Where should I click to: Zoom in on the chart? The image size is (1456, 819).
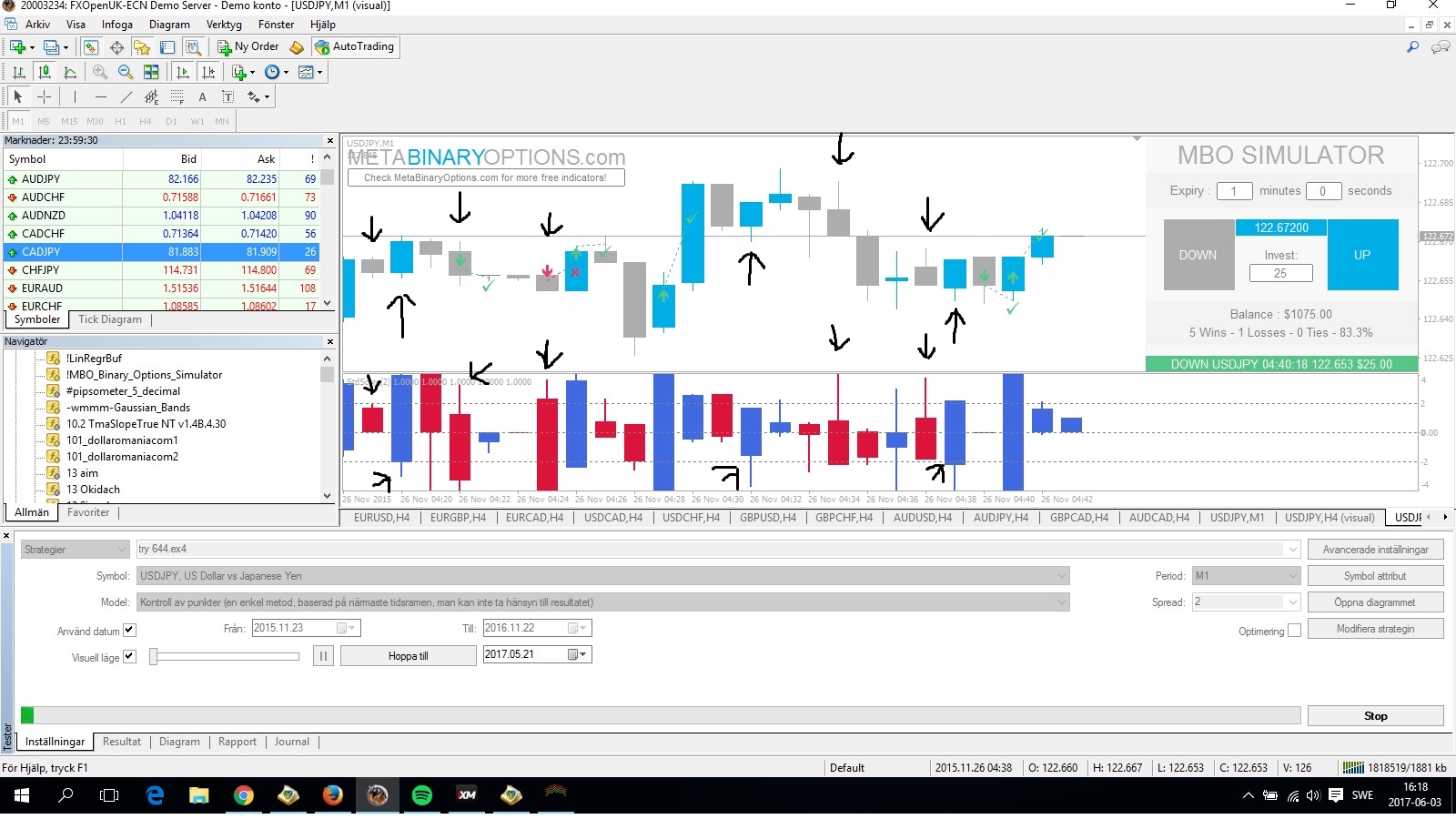point(100,72)
